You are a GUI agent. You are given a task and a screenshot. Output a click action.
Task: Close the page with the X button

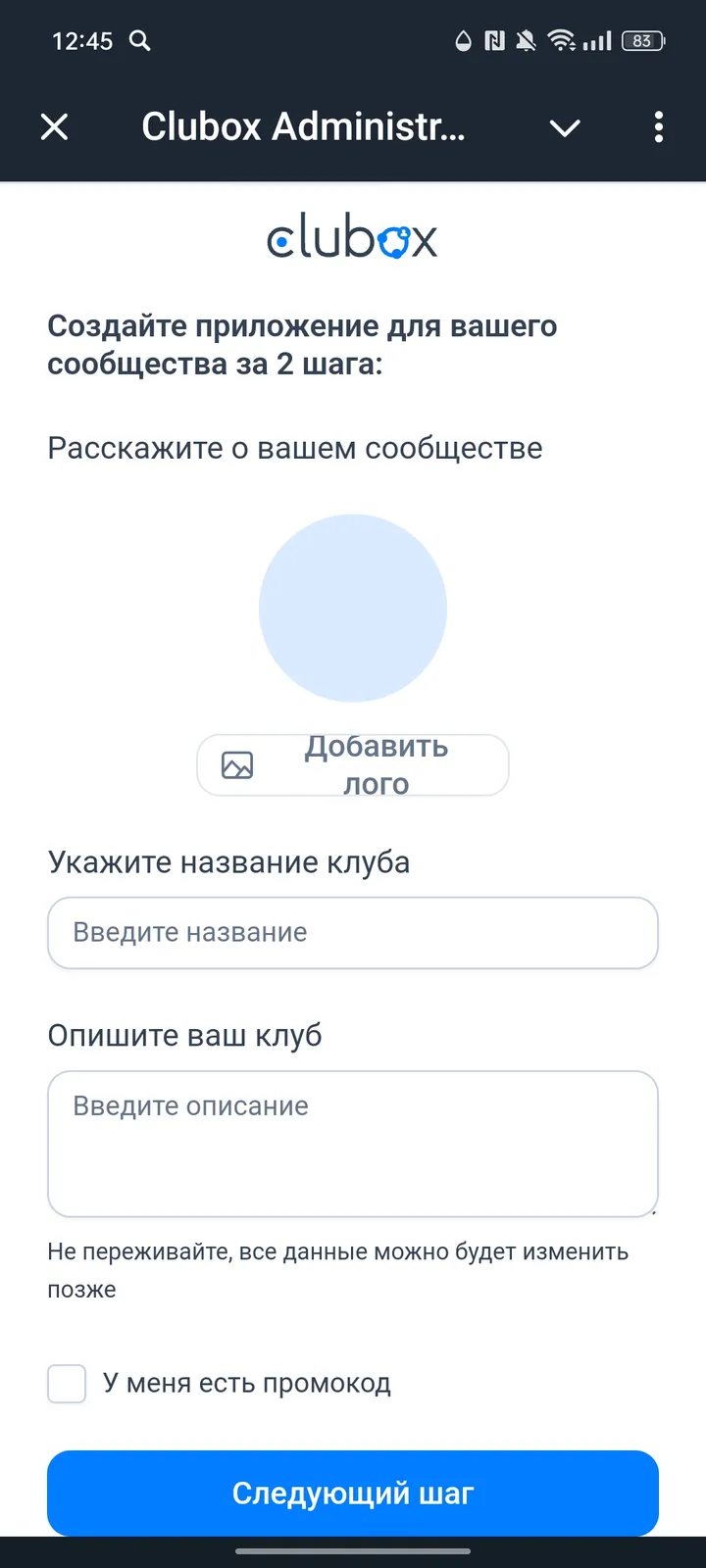coord(55,127)
